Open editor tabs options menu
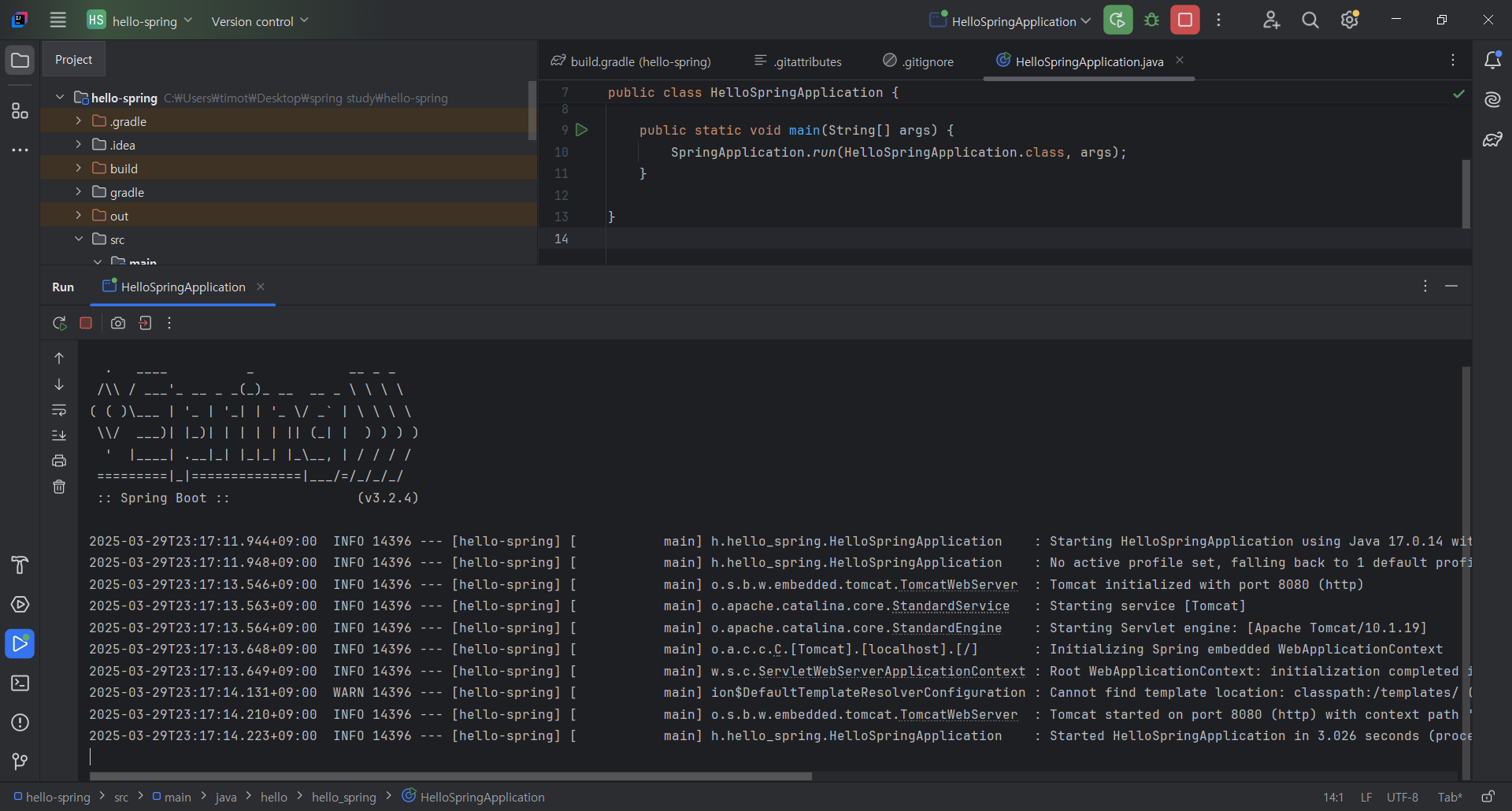Image resolution: width=1512 pixels, height=811 pixels. (1453, 61)
